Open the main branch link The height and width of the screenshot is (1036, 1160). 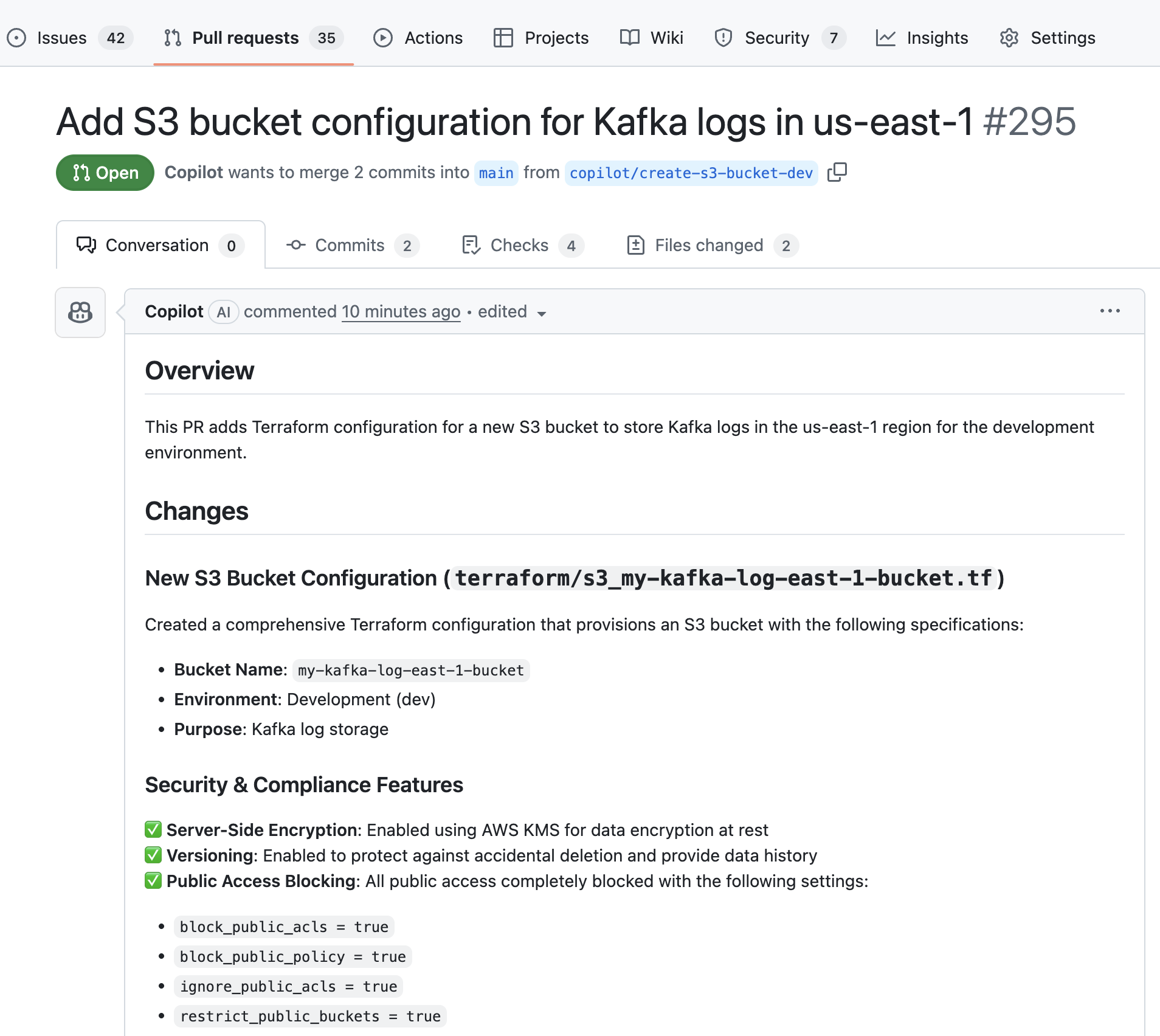496,173
